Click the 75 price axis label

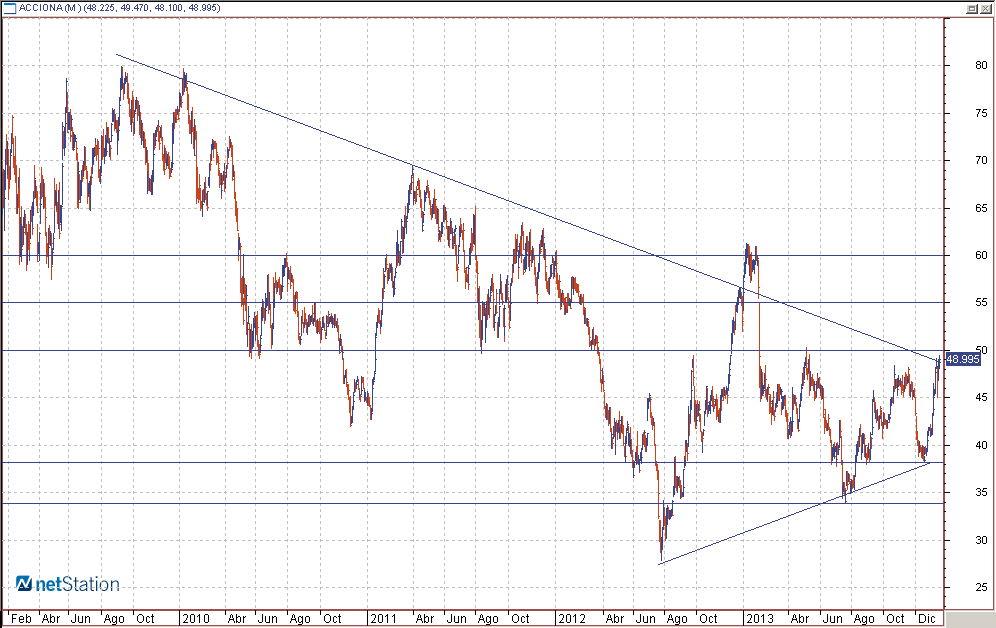[981, 113]
